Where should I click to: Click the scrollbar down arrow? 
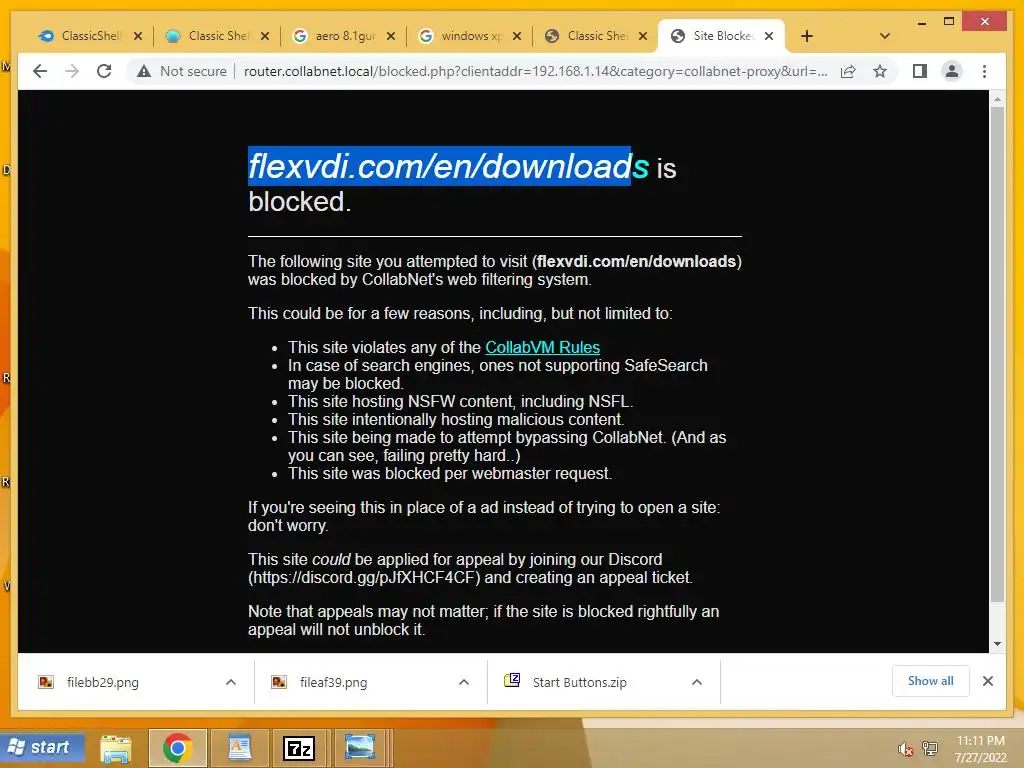pos(997,644)
